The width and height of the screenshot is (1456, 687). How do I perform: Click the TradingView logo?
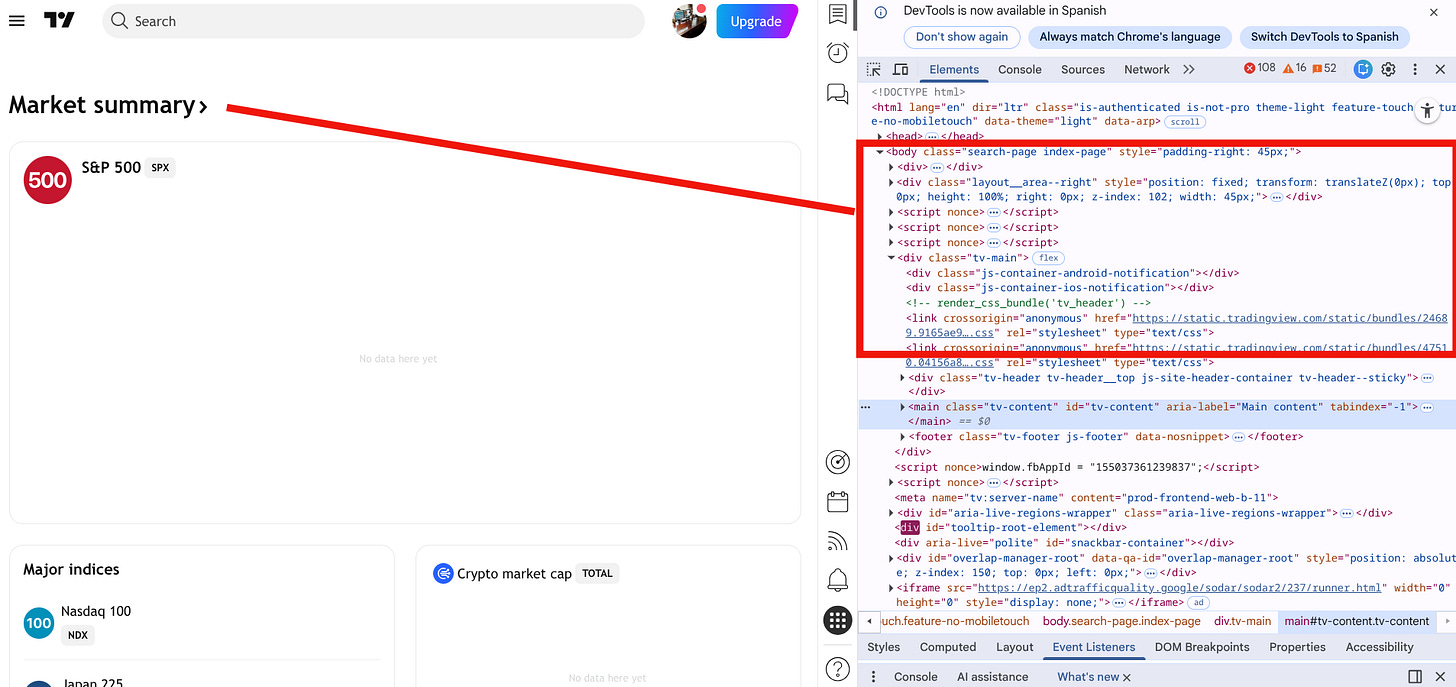click(59, 20)
